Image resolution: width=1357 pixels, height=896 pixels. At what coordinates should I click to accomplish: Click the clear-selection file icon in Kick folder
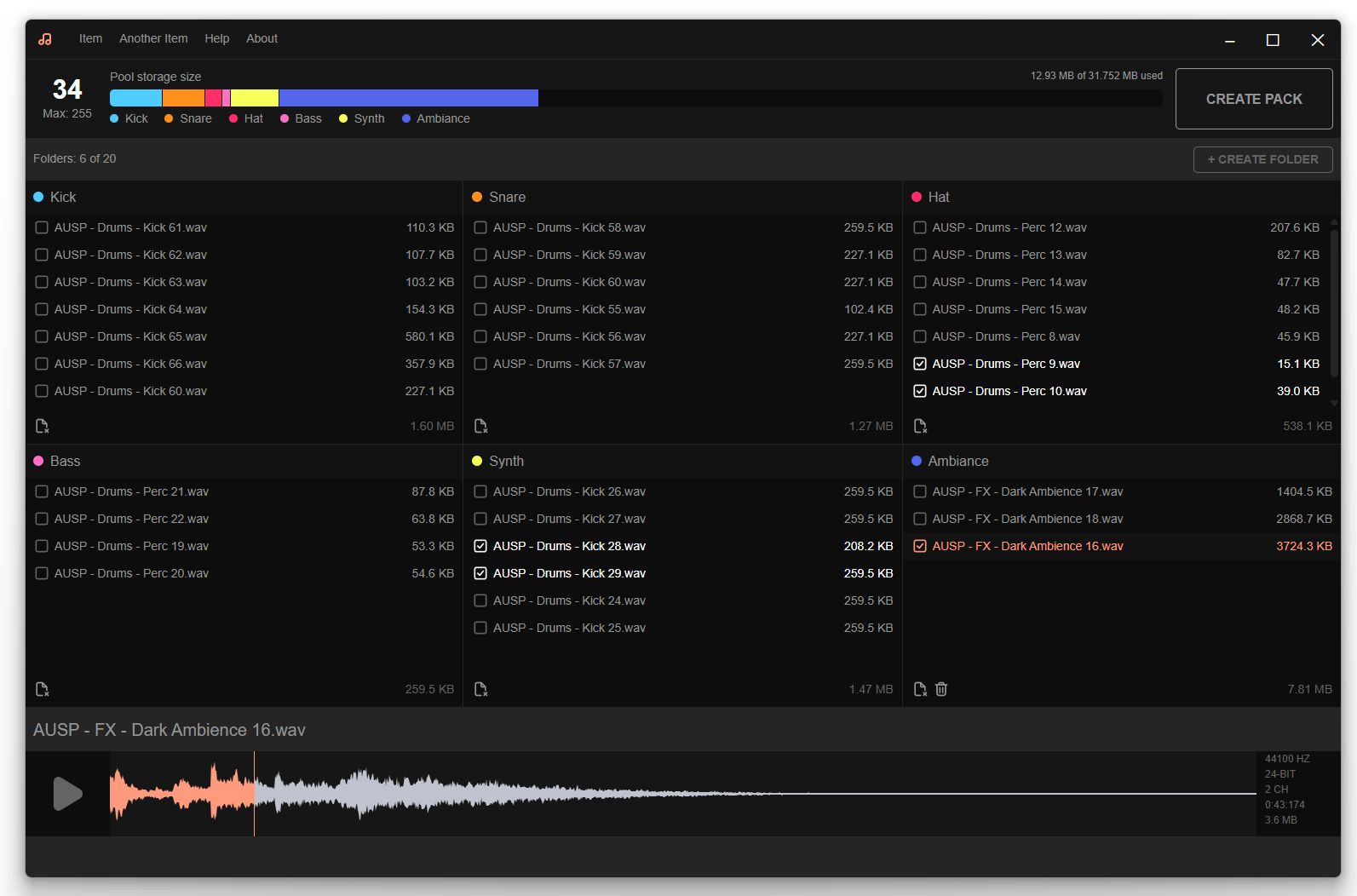click(42, 426)
